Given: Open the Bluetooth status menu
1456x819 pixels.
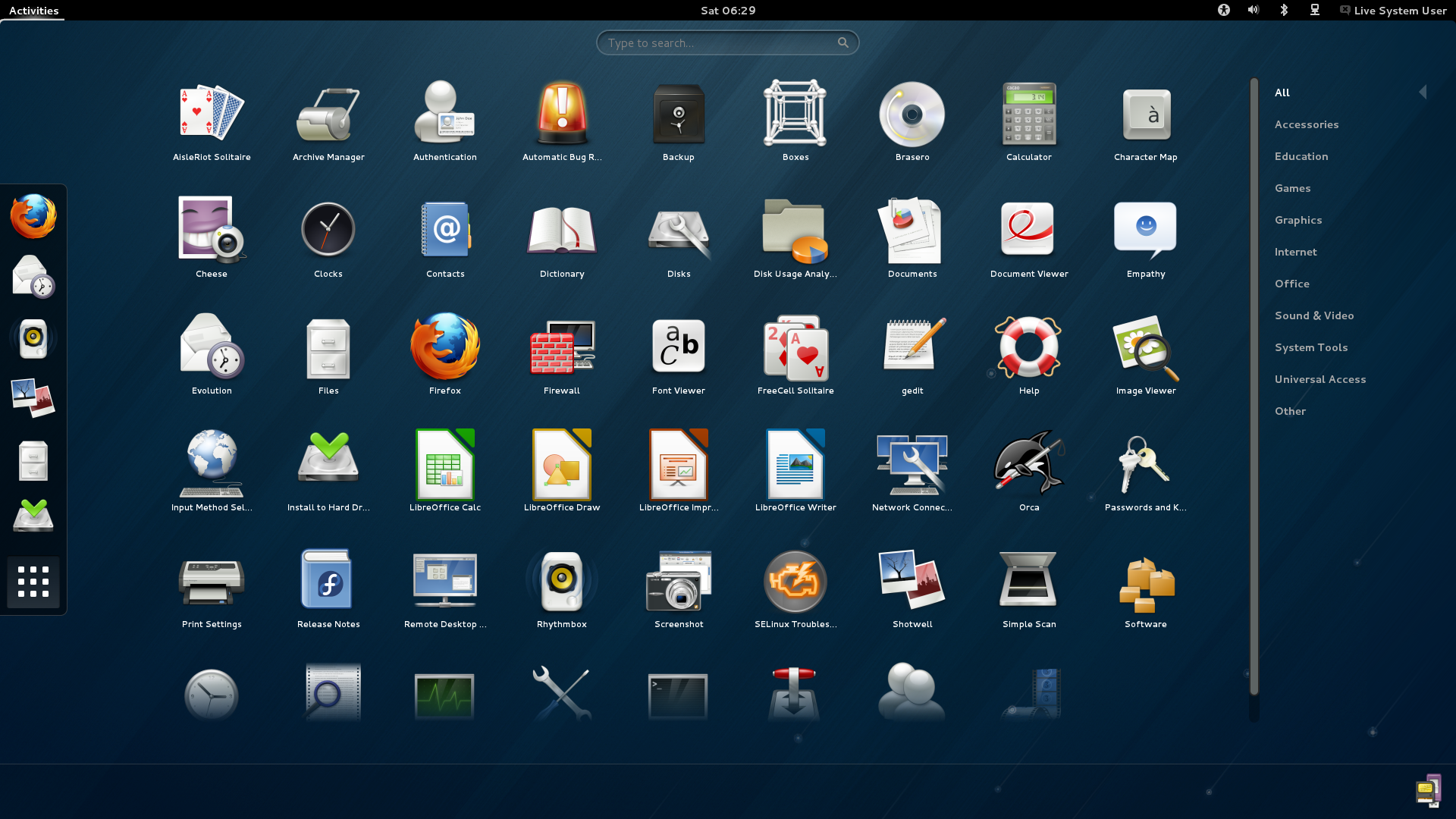Looking at the screenshot, I should [1285, 10].
